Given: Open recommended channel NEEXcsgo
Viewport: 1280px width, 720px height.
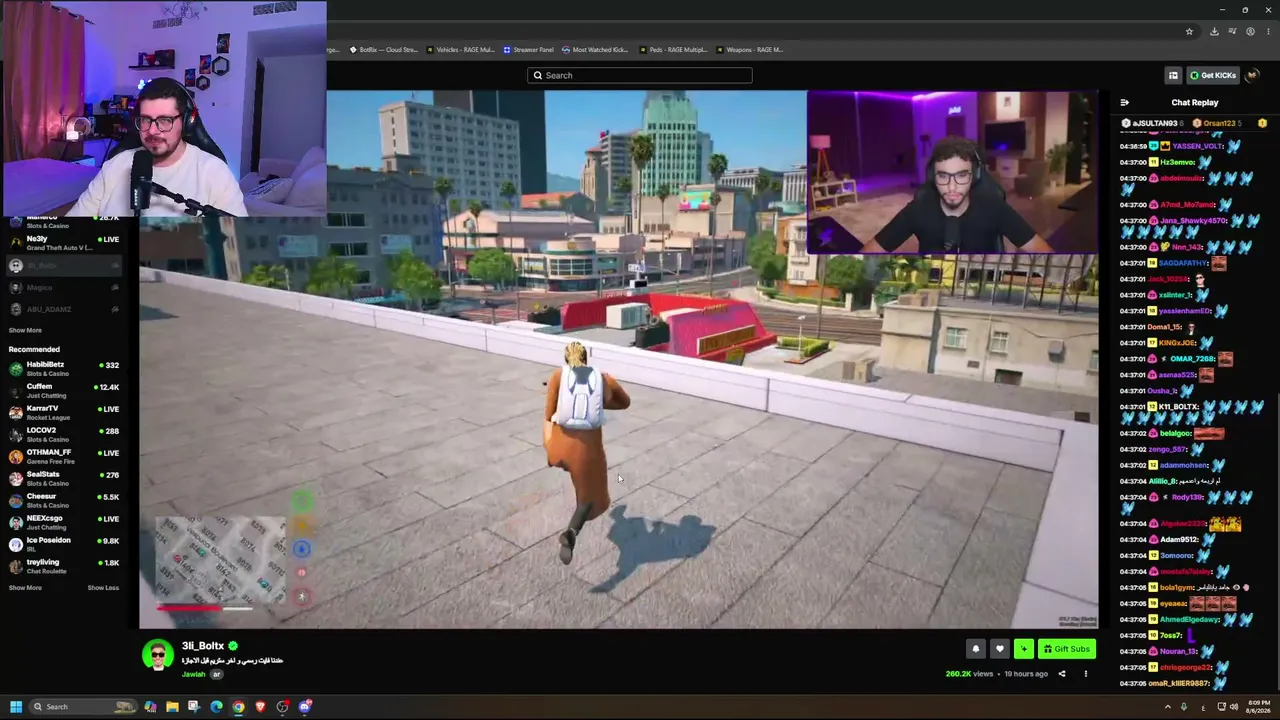Looking at the screenshot, I should (63, 523).
